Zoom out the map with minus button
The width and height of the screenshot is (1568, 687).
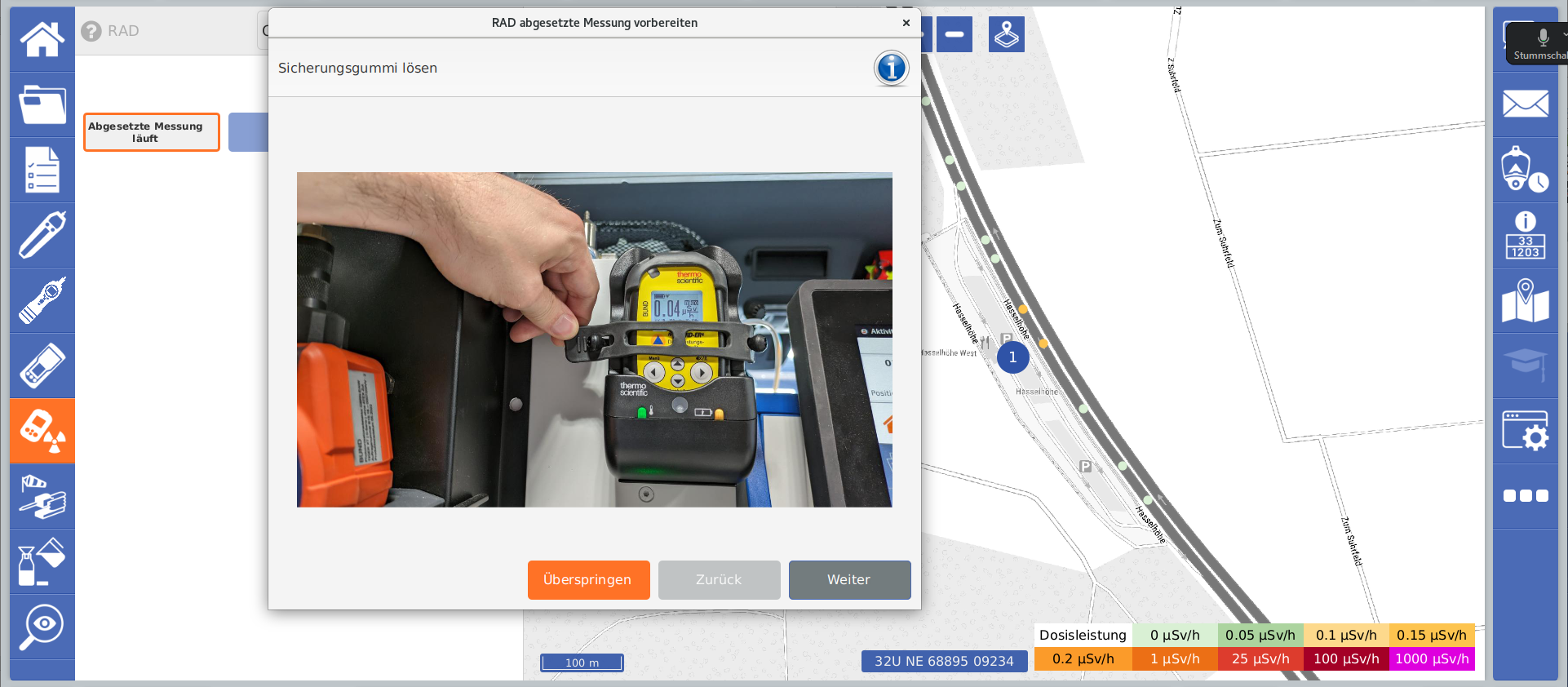[x=955, y=34]
